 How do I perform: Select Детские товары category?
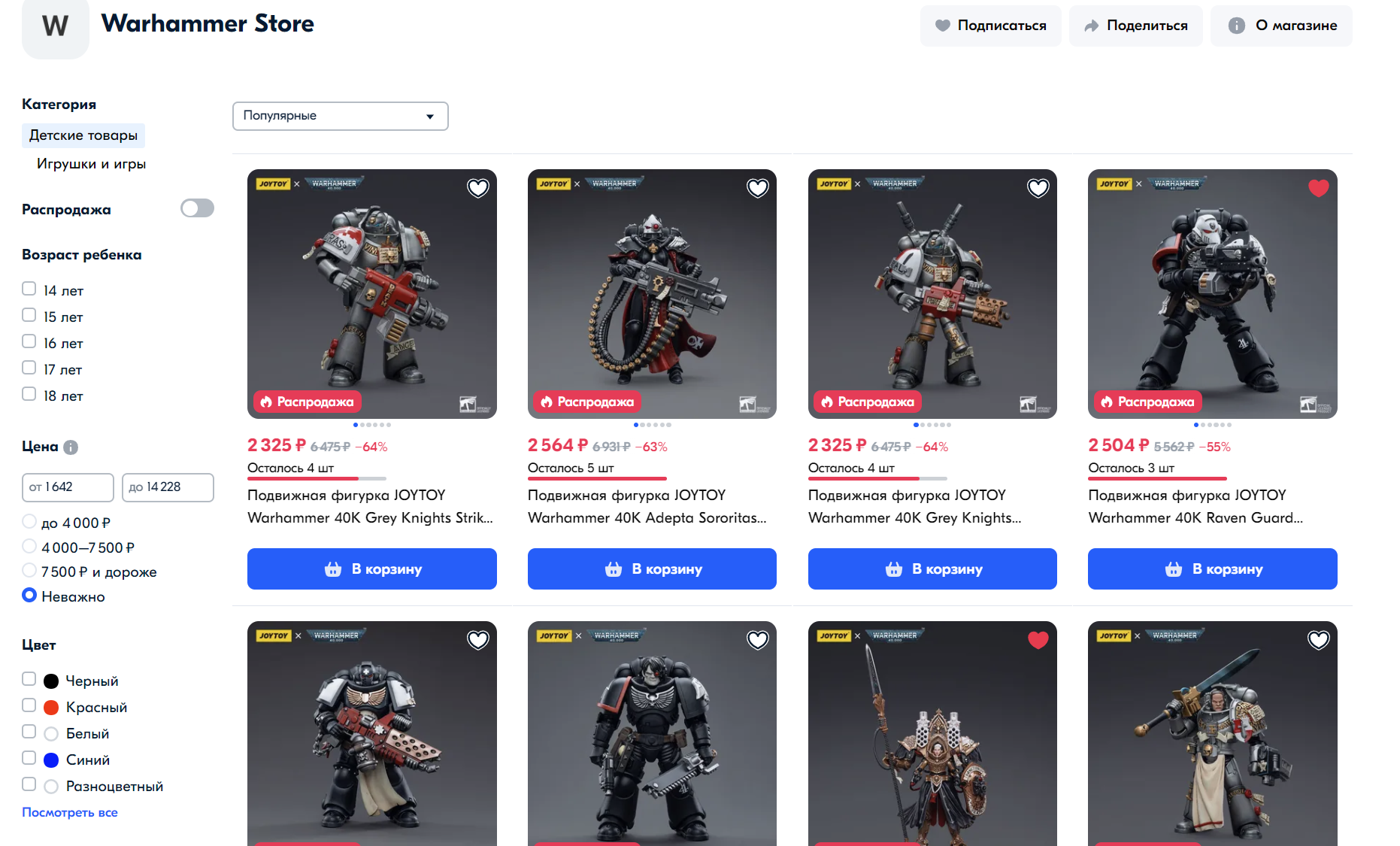point(83,135)
